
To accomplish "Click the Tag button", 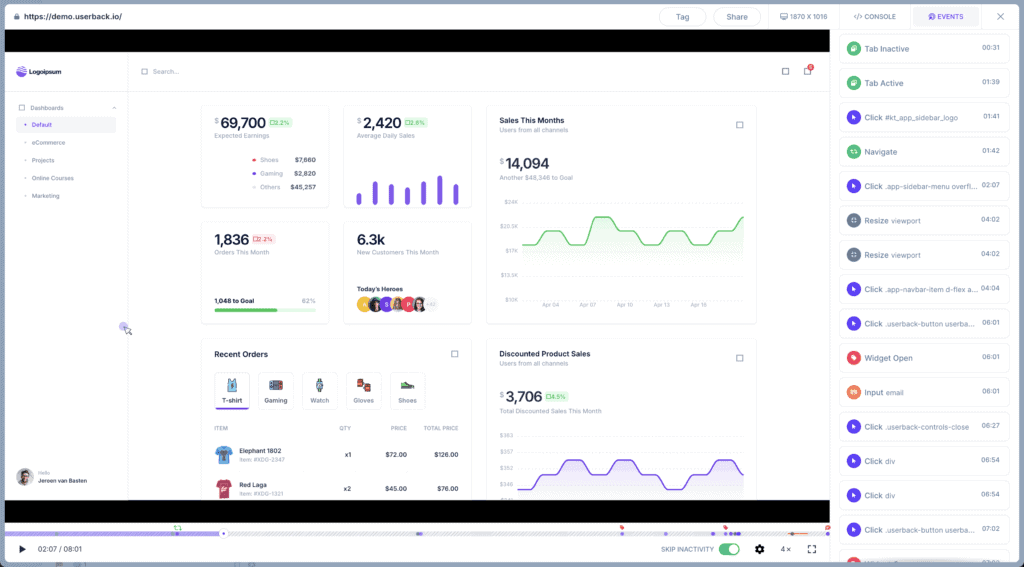I will coord(683,17).
